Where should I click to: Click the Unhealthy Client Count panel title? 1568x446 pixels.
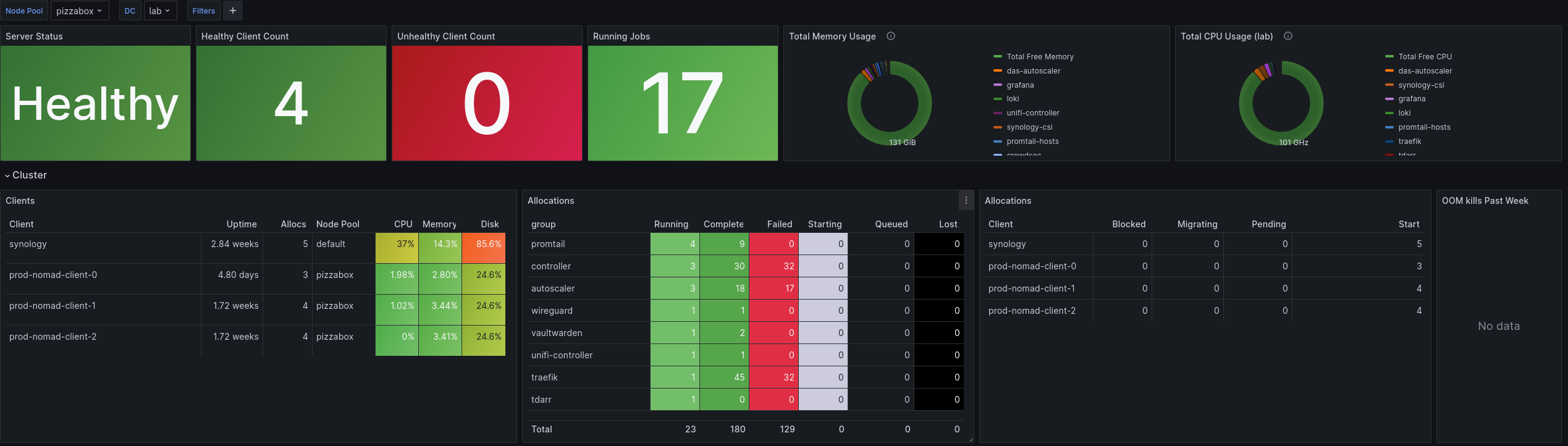[x=445, y=36]
